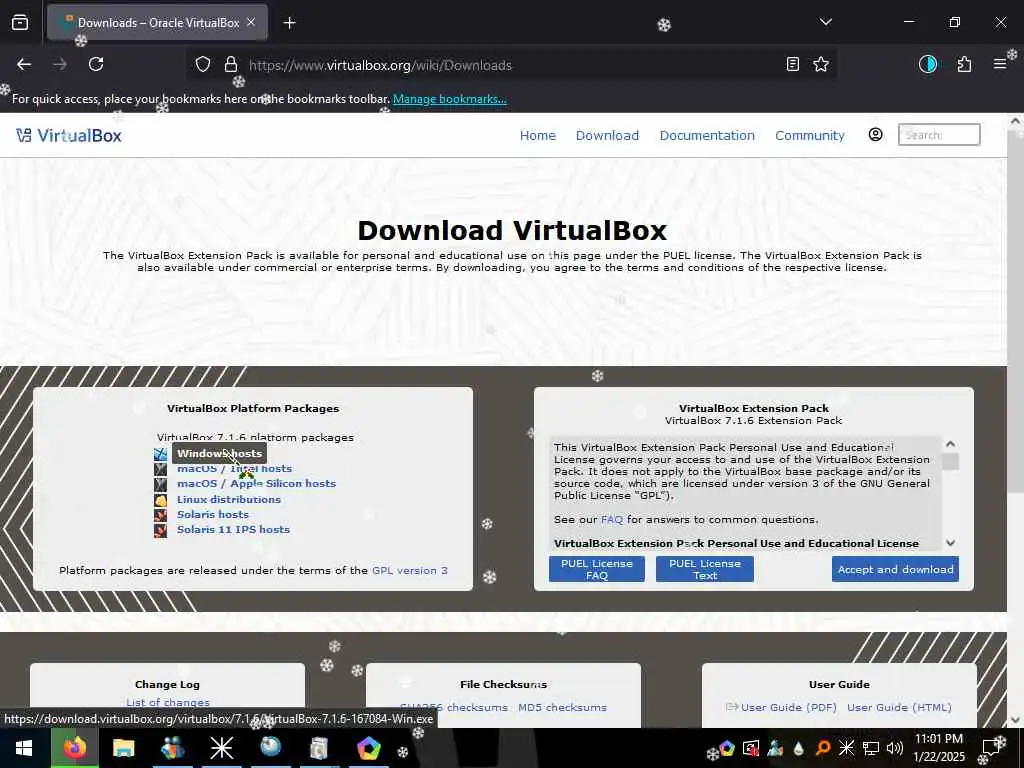Screen dimensions: 1024x768
Task: Open the Firefox application menu (hamburger)
Action: pos(999,64)
